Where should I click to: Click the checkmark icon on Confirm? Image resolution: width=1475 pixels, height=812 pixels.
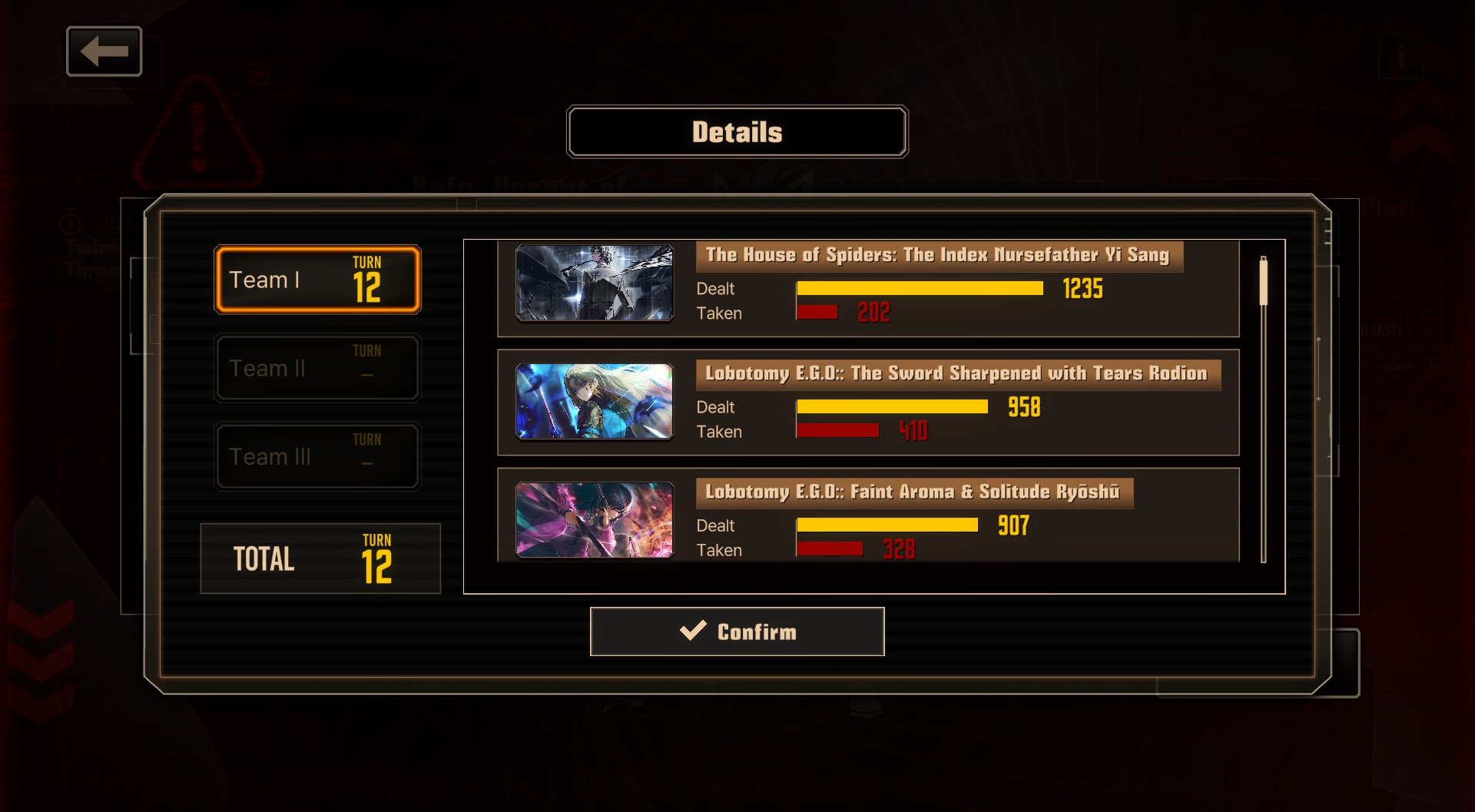point(693,631)
